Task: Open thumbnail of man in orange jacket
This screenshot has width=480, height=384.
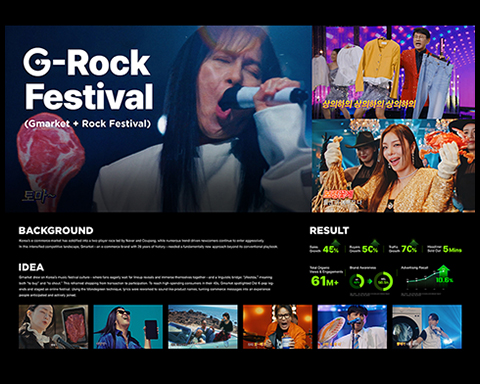Action: click(x=277, y=327)
